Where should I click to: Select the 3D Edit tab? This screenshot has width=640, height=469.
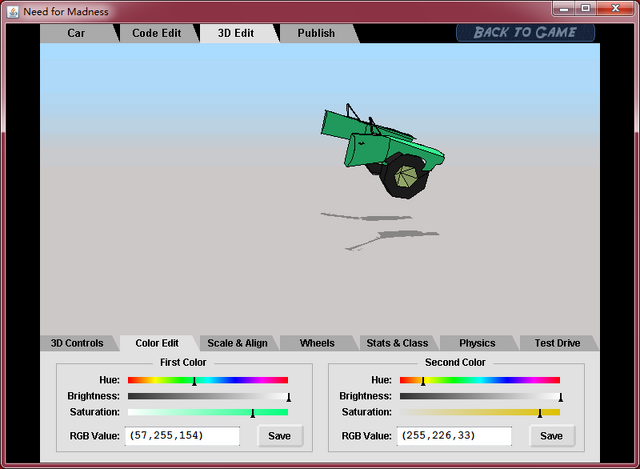pos(236,33)
